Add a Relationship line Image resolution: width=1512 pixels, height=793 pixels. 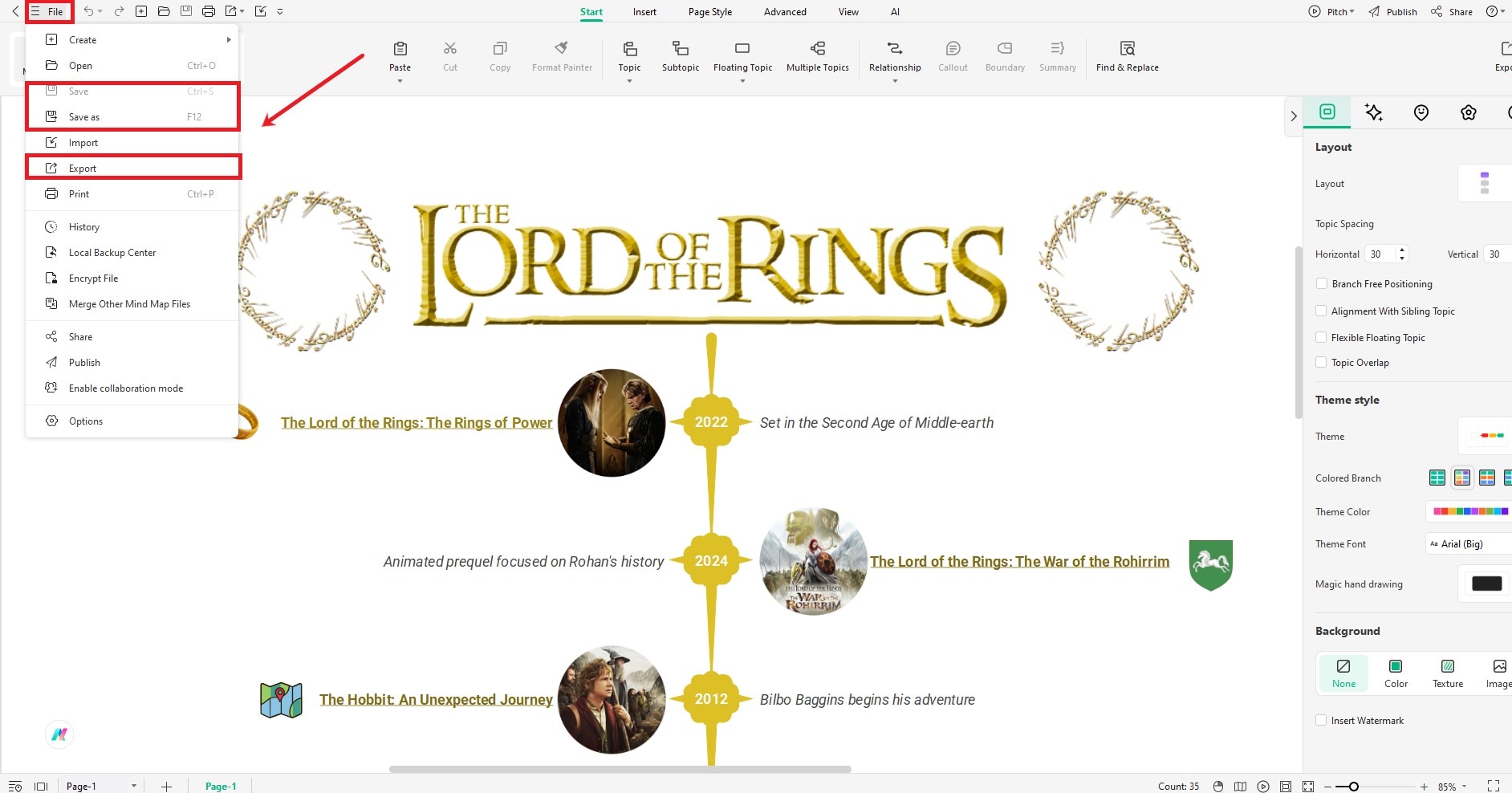coord(895,56)
